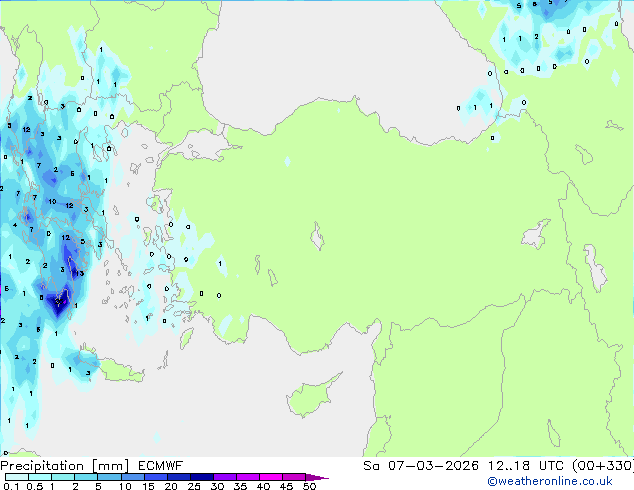The image size is (634, 490).
Task: Click the 'ECMWF' model label
Action: [161, 466]
